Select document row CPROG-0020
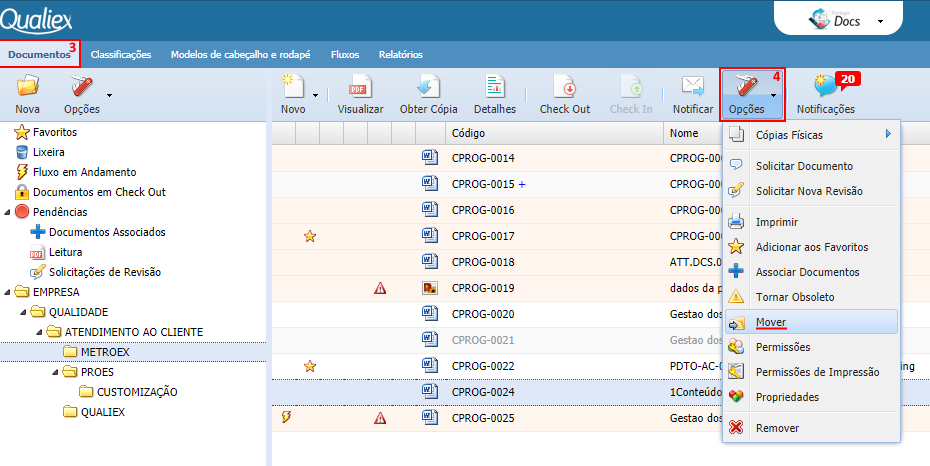This screenshot has height=466, width=930. (497, 314)
